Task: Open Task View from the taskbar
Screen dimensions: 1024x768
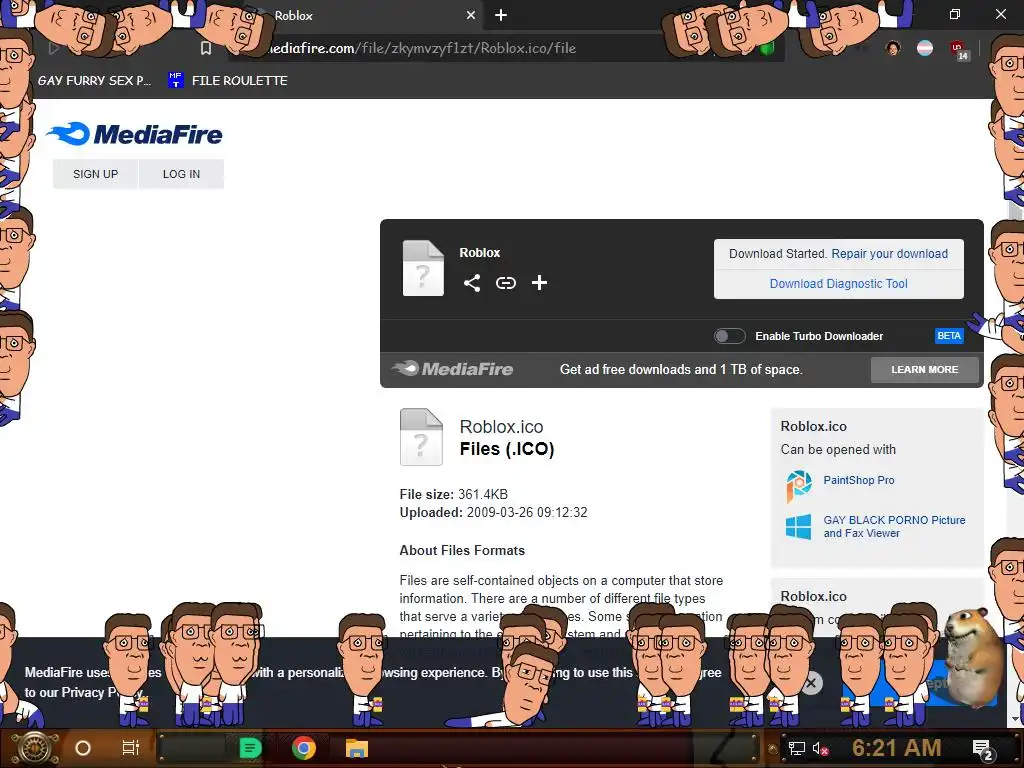Action: point(131,748)
